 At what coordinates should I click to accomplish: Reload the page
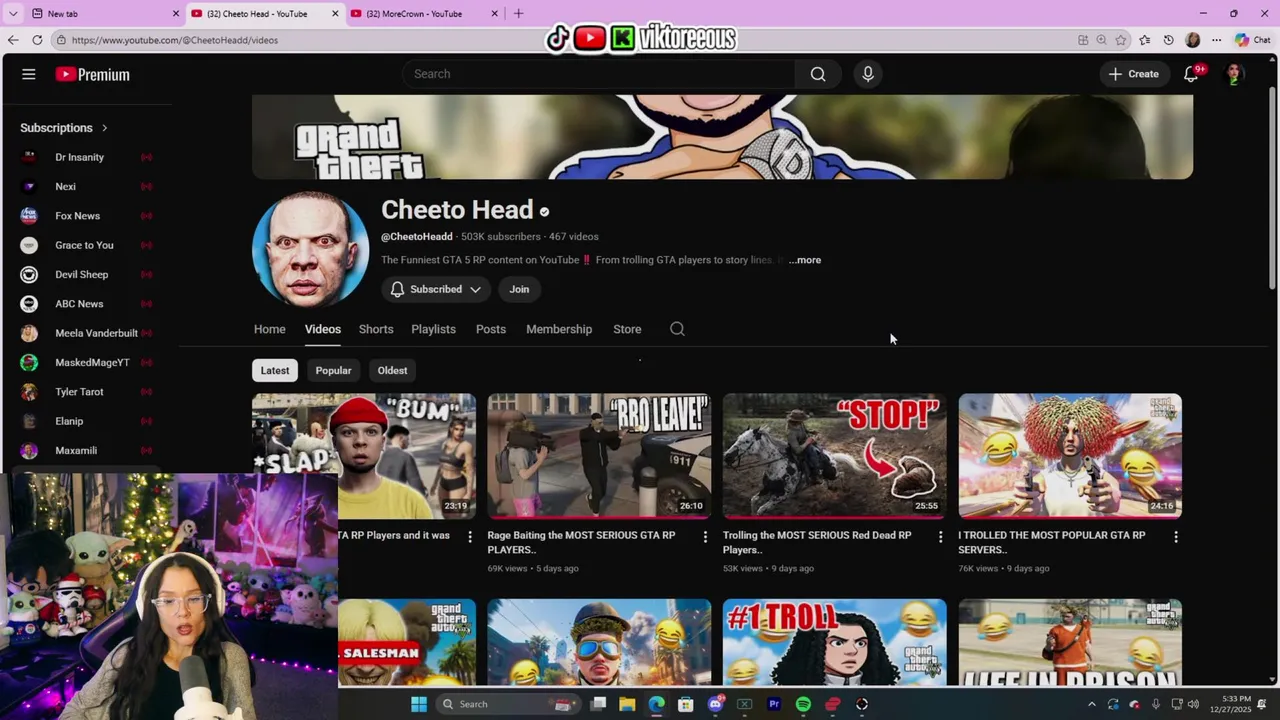37,40
